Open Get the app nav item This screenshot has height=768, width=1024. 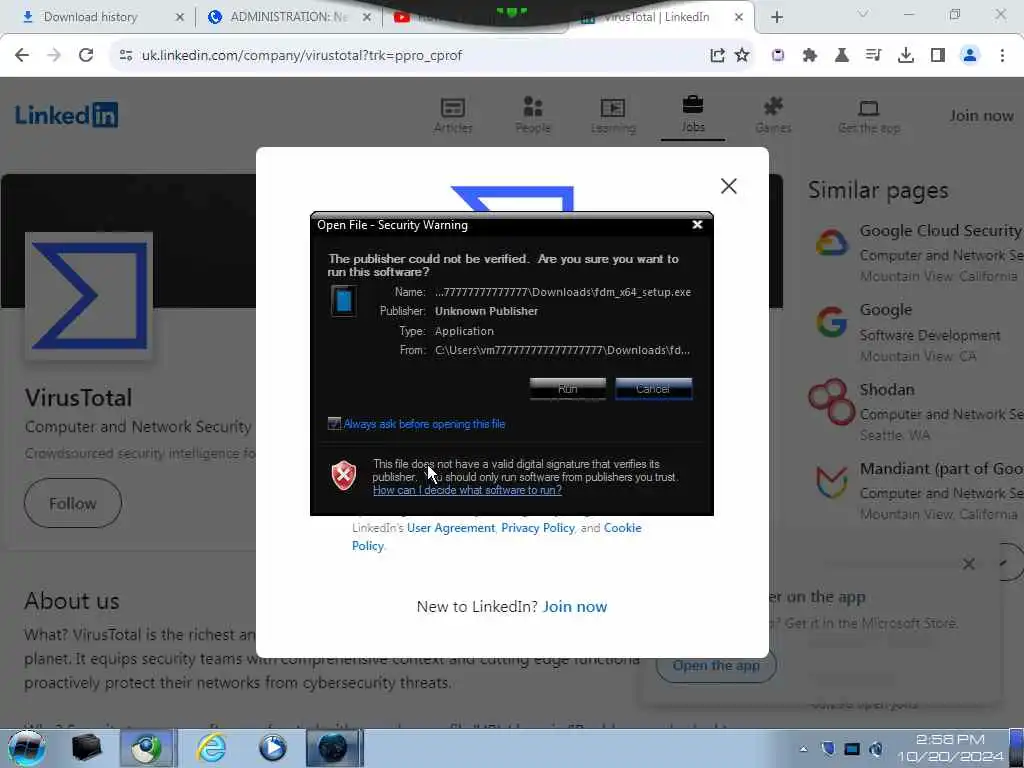869,116
